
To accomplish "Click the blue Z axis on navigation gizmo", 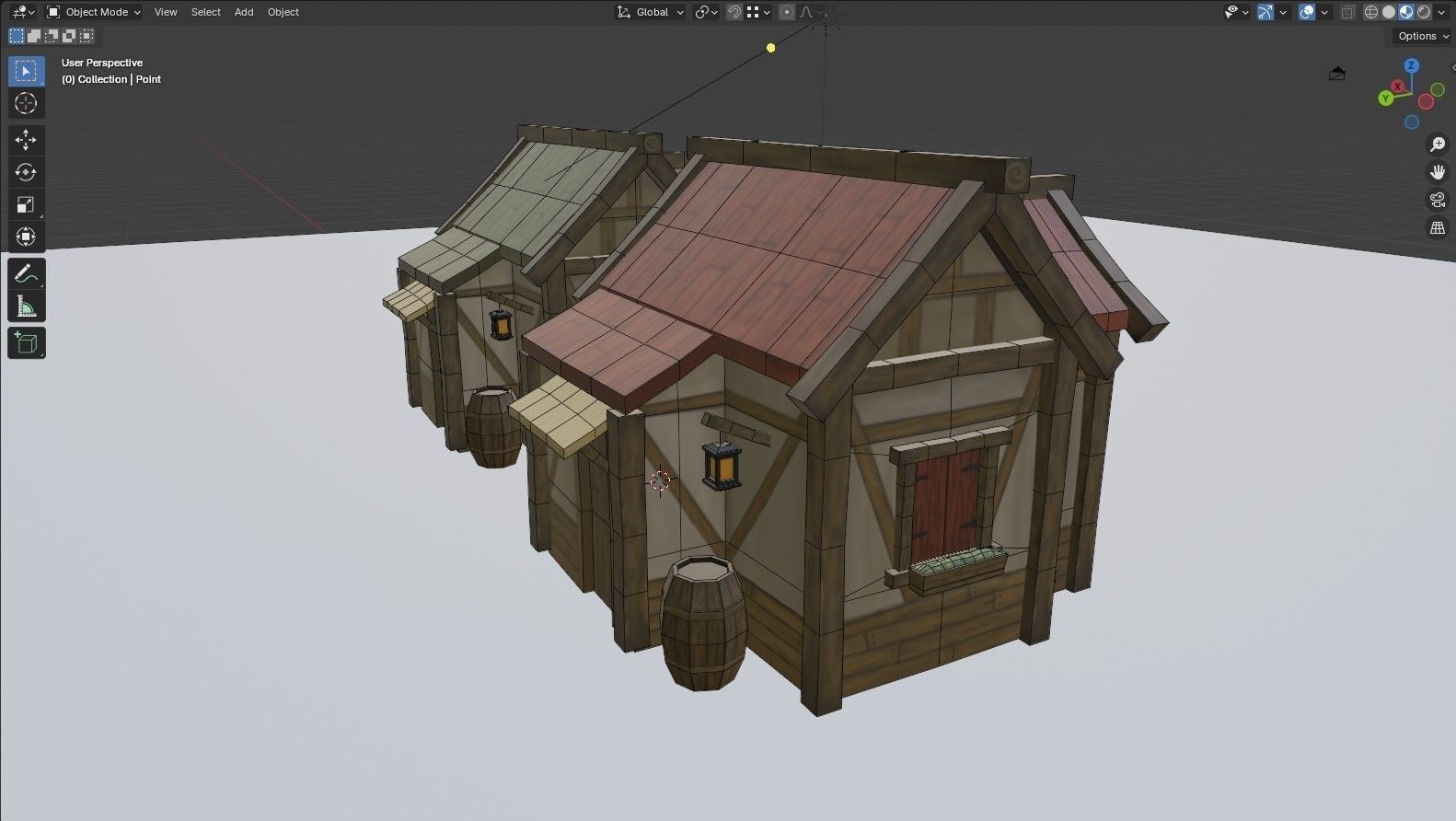I will tap(1411, 66).
